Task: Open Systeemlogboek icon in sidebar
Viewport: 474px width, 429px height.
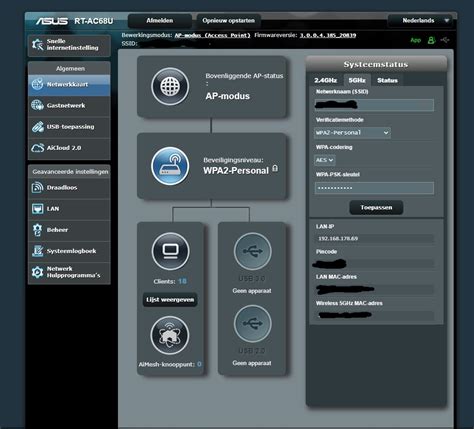Action: tap(37, 251)
